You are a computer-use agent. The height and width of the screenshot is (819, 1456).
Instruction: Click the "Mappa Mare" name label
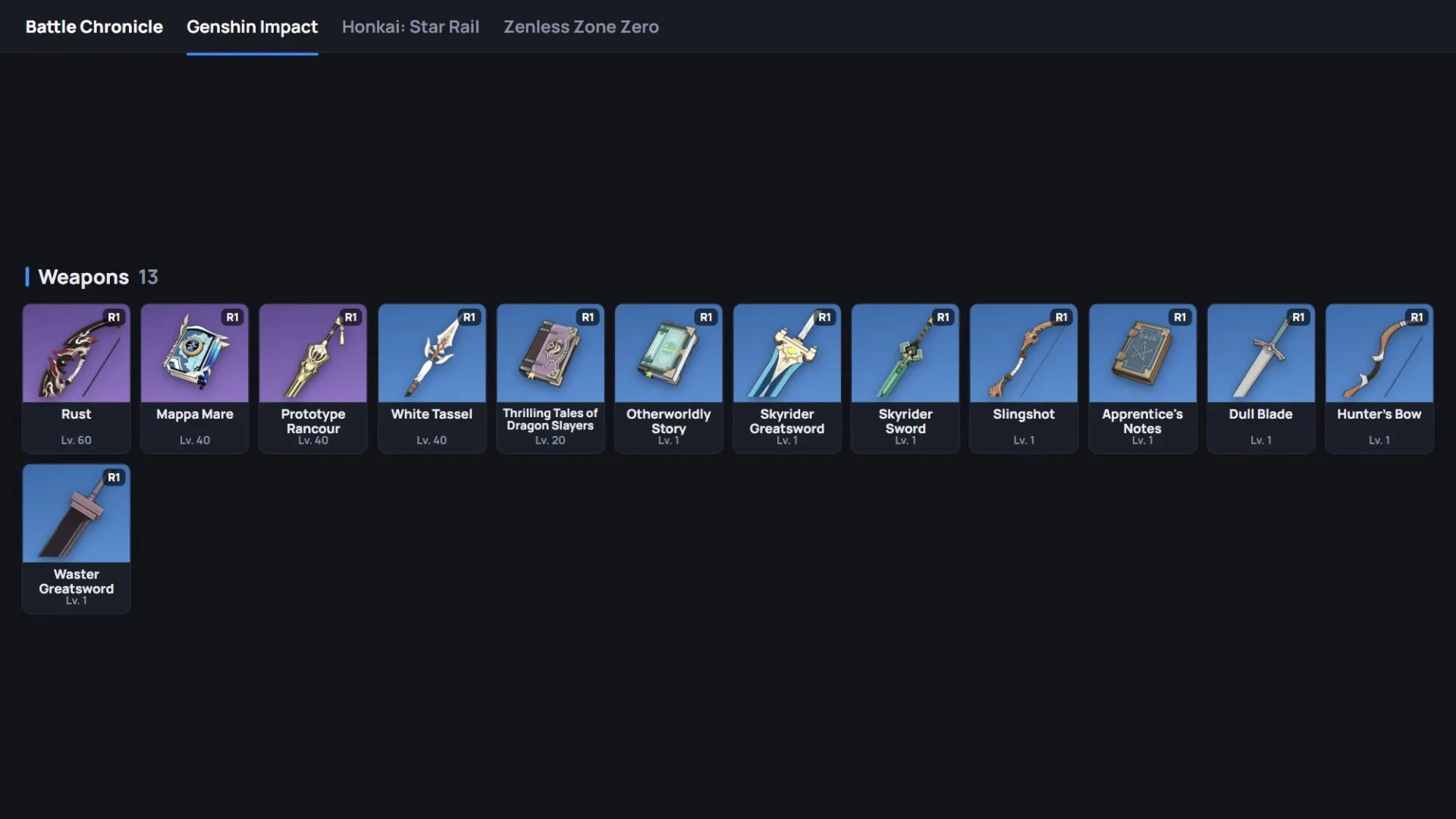pos(194,414)
